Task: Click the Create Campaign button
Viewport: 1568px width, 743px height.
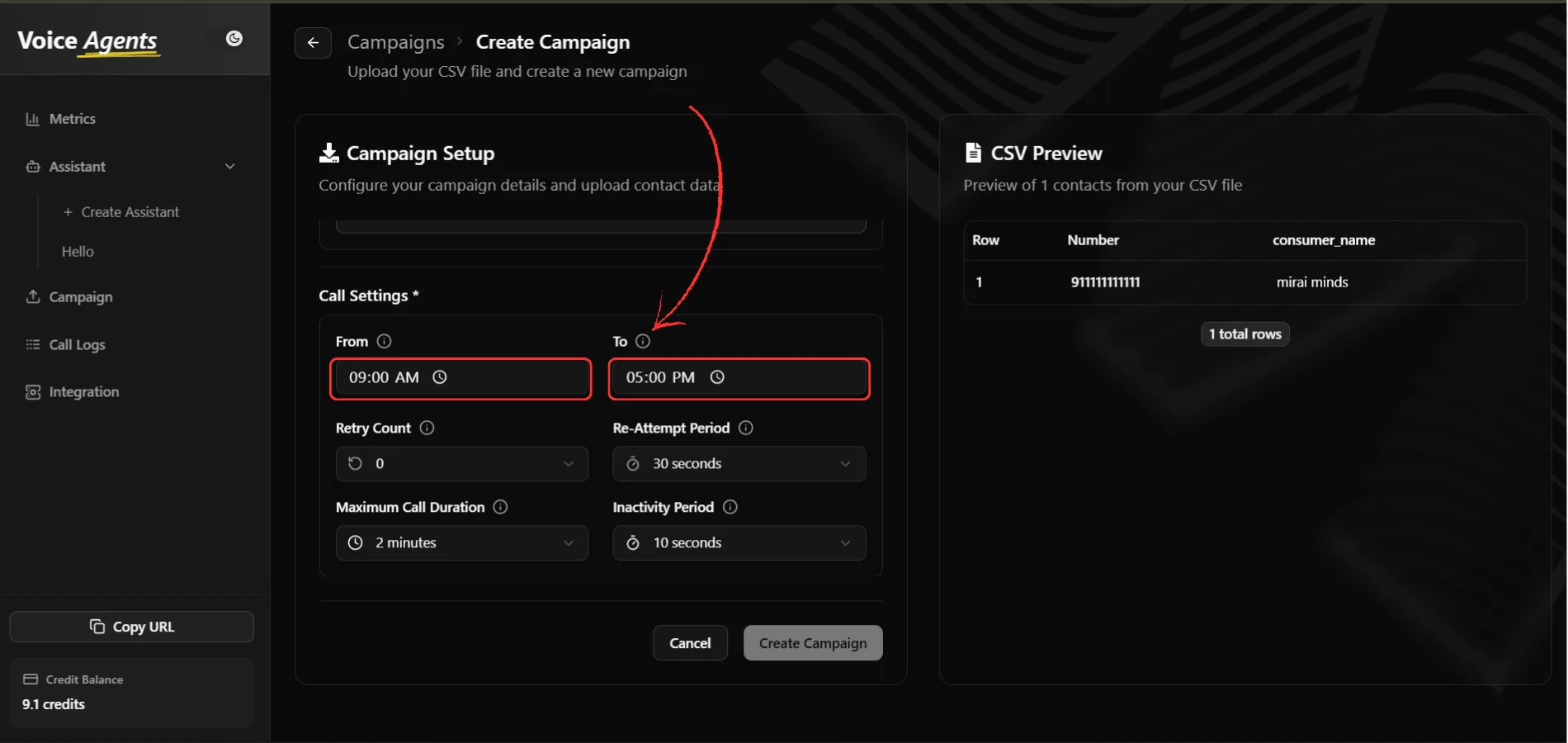Action: tap(813, 643)
